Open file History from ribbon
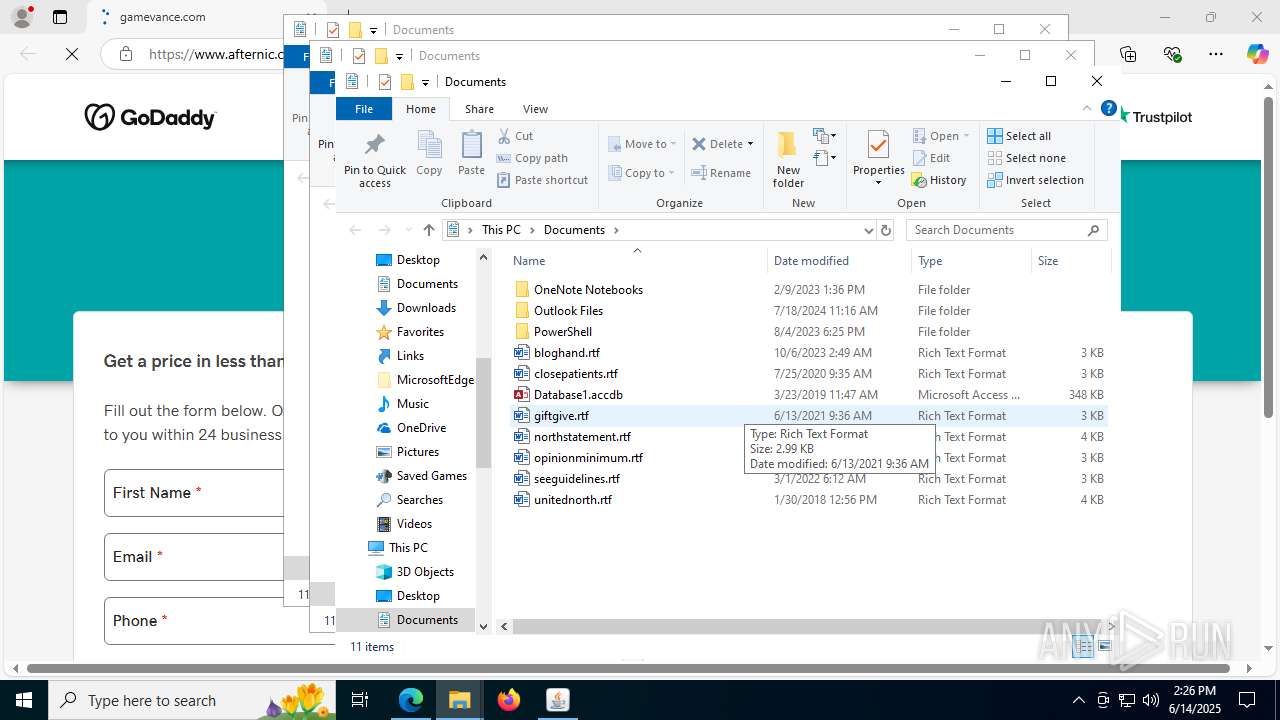The width and height of the screenshot is (1280, 720). (938, 180)
